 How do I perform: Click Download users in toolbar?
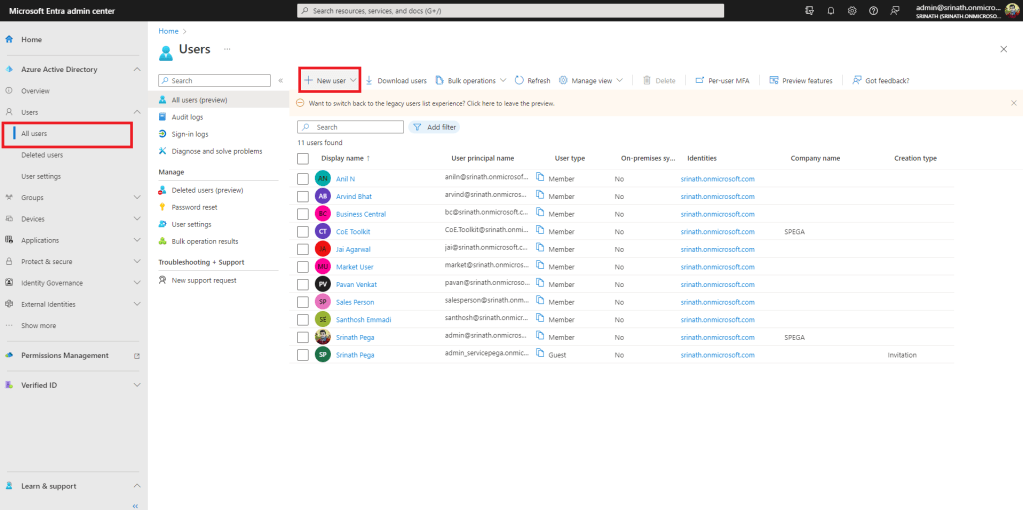click(x=396, y=80)
